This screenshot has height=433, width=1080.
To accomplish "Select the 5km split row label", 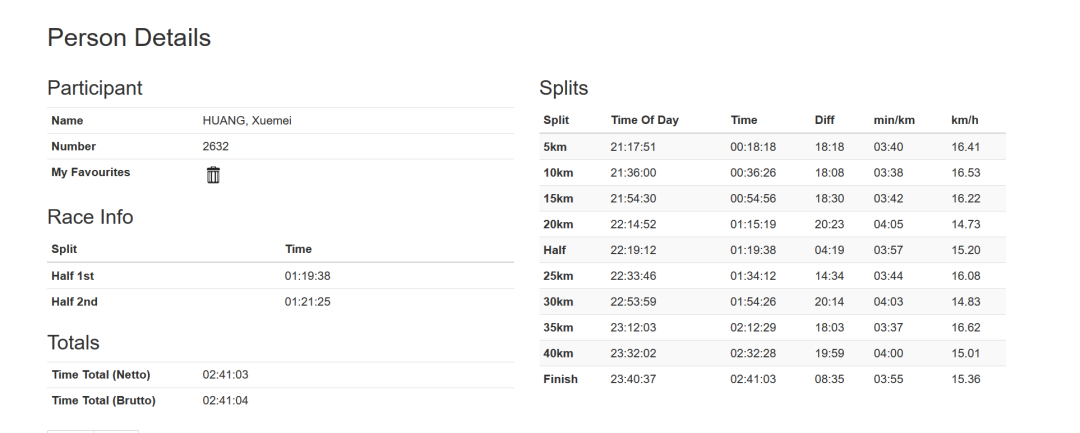I will [555, 147].
